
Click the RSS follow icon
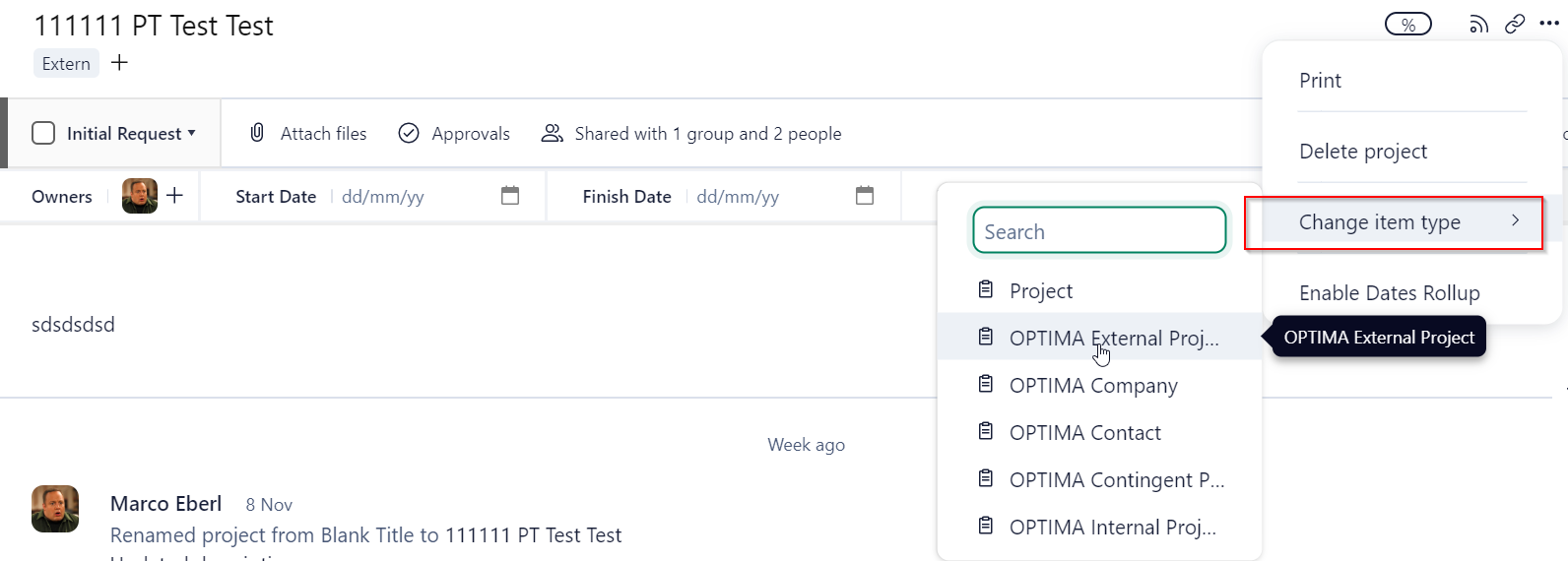(x=1478, y=25)
